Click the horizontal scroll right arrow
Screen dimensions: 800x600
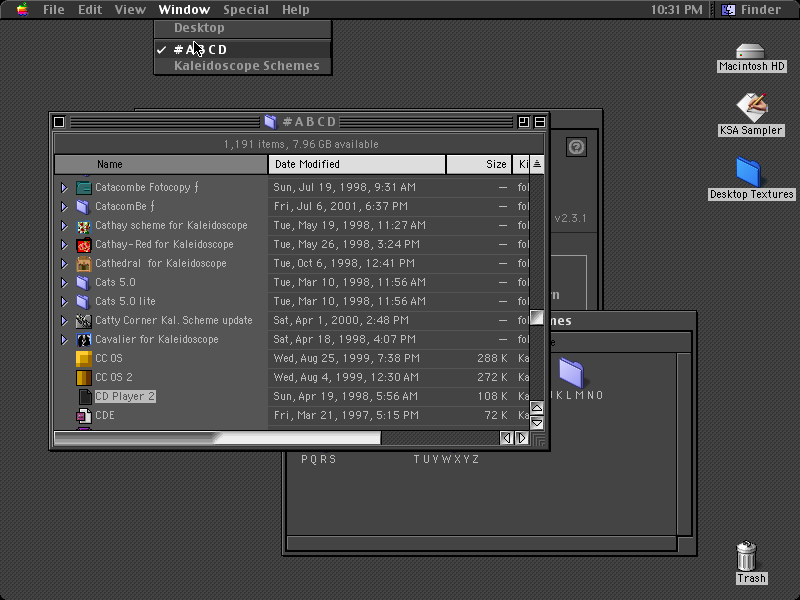pos(521,438)
